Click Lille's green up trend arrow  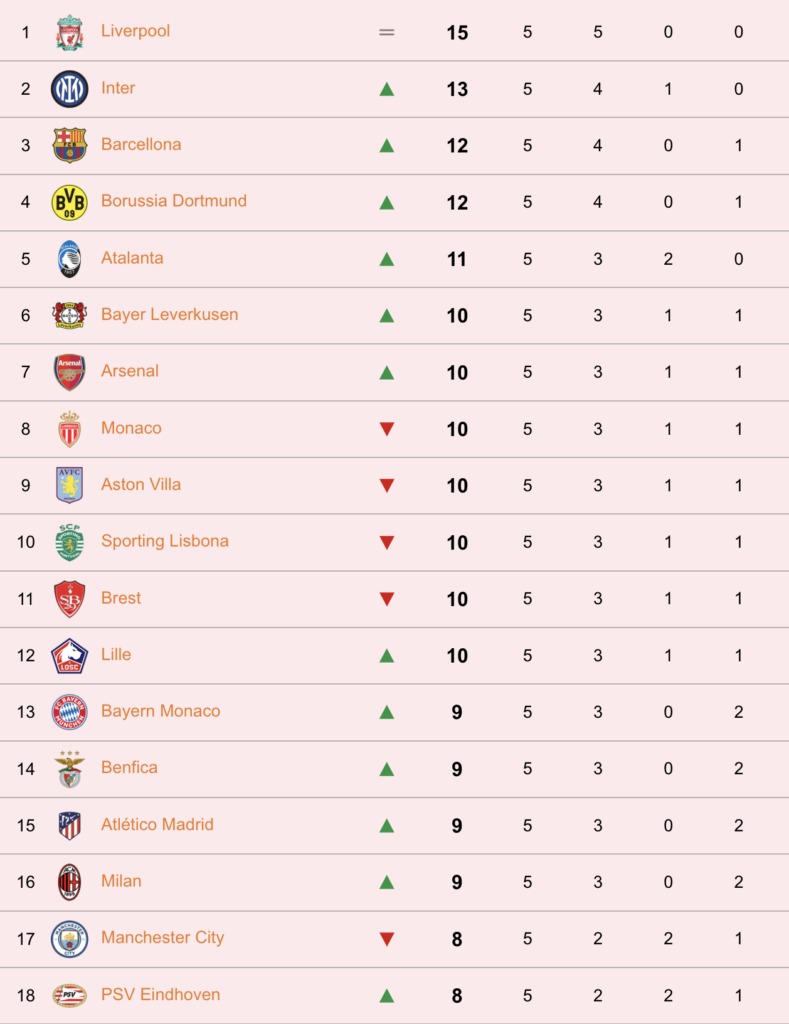tap(387, 656)
